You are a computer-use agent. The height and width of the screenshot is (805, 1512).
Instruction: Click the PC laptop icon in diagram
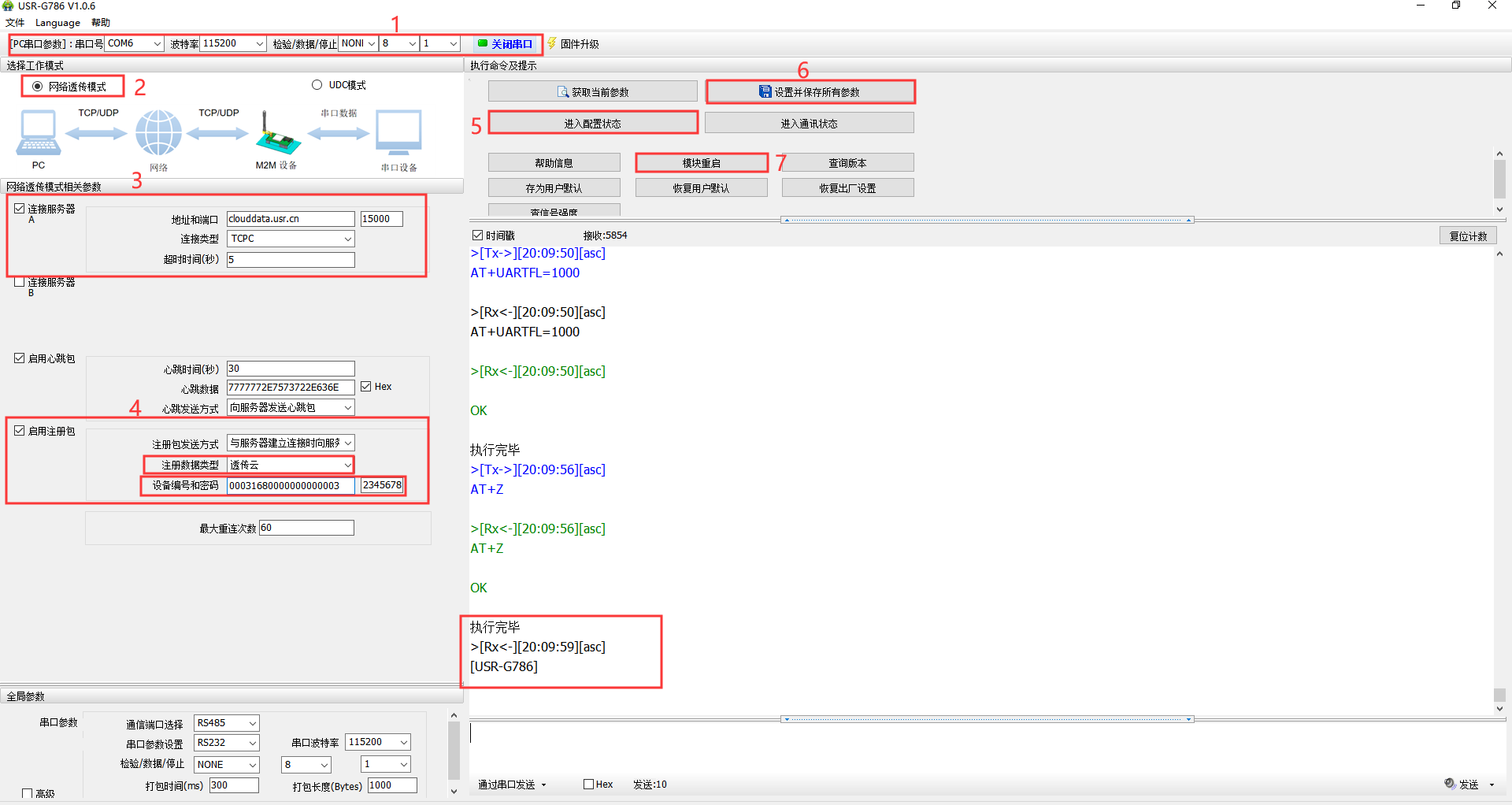coord(38,132)
